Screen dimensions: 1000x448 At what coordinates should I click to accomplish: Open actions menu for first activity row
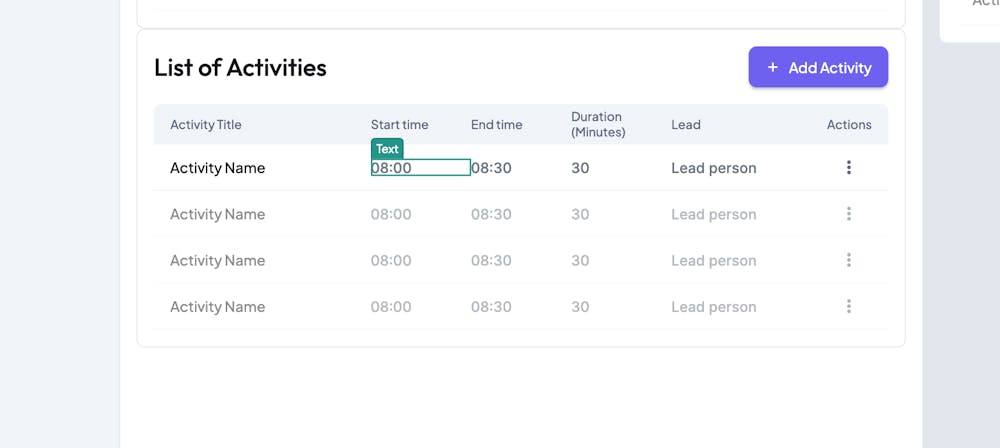pyautogui.click(x=848, y=168)
